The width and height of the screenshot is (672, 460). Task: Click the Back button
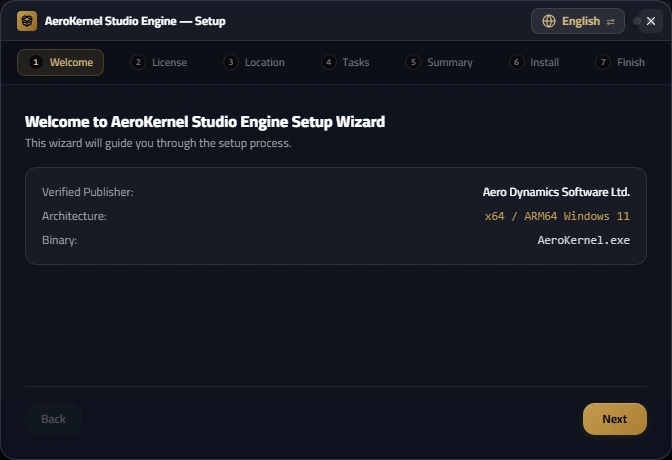(54, 419)
